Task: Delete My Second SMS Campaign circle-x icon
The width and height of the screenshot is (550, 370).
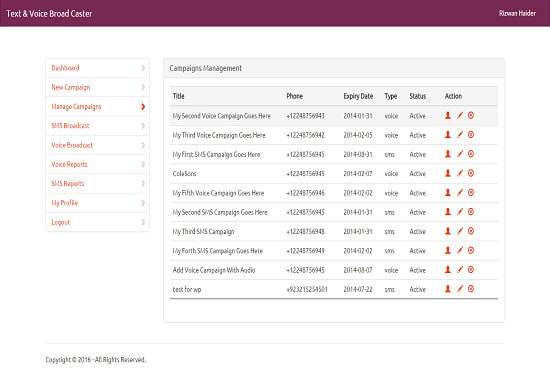Action: [471, 212]
